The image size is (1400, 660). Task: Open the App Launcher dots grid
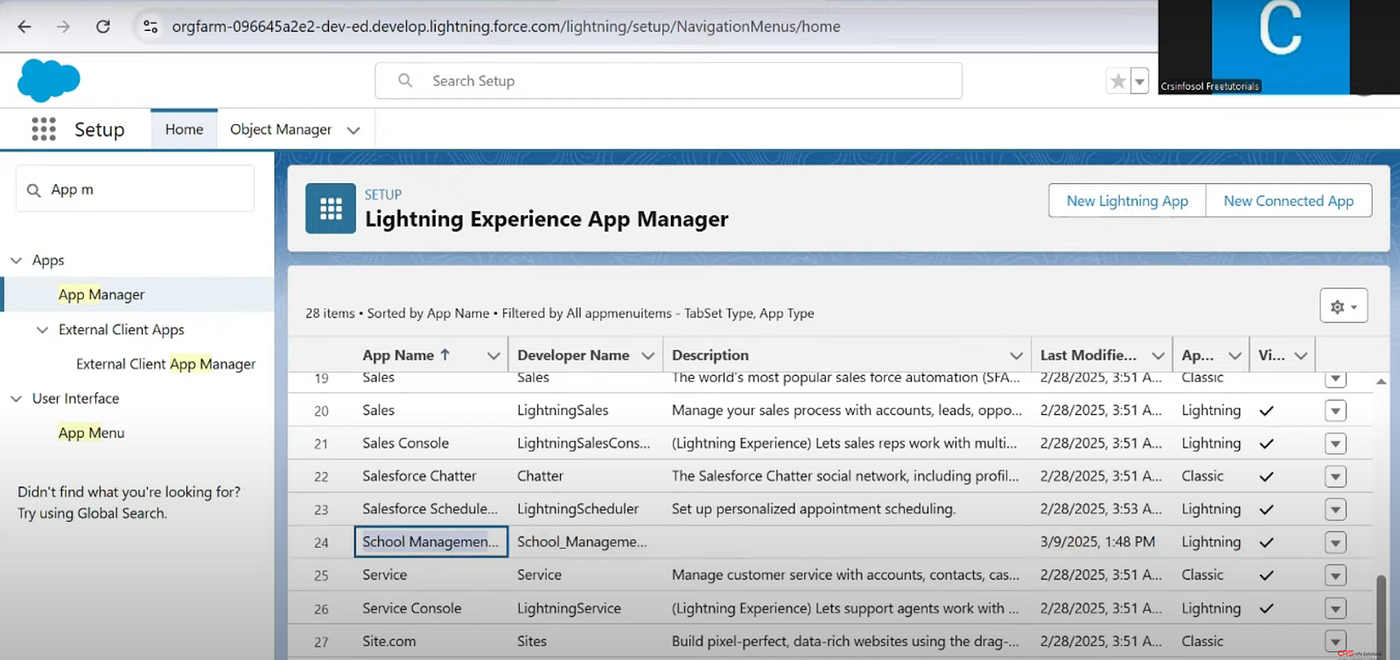(x=43, y=129)
